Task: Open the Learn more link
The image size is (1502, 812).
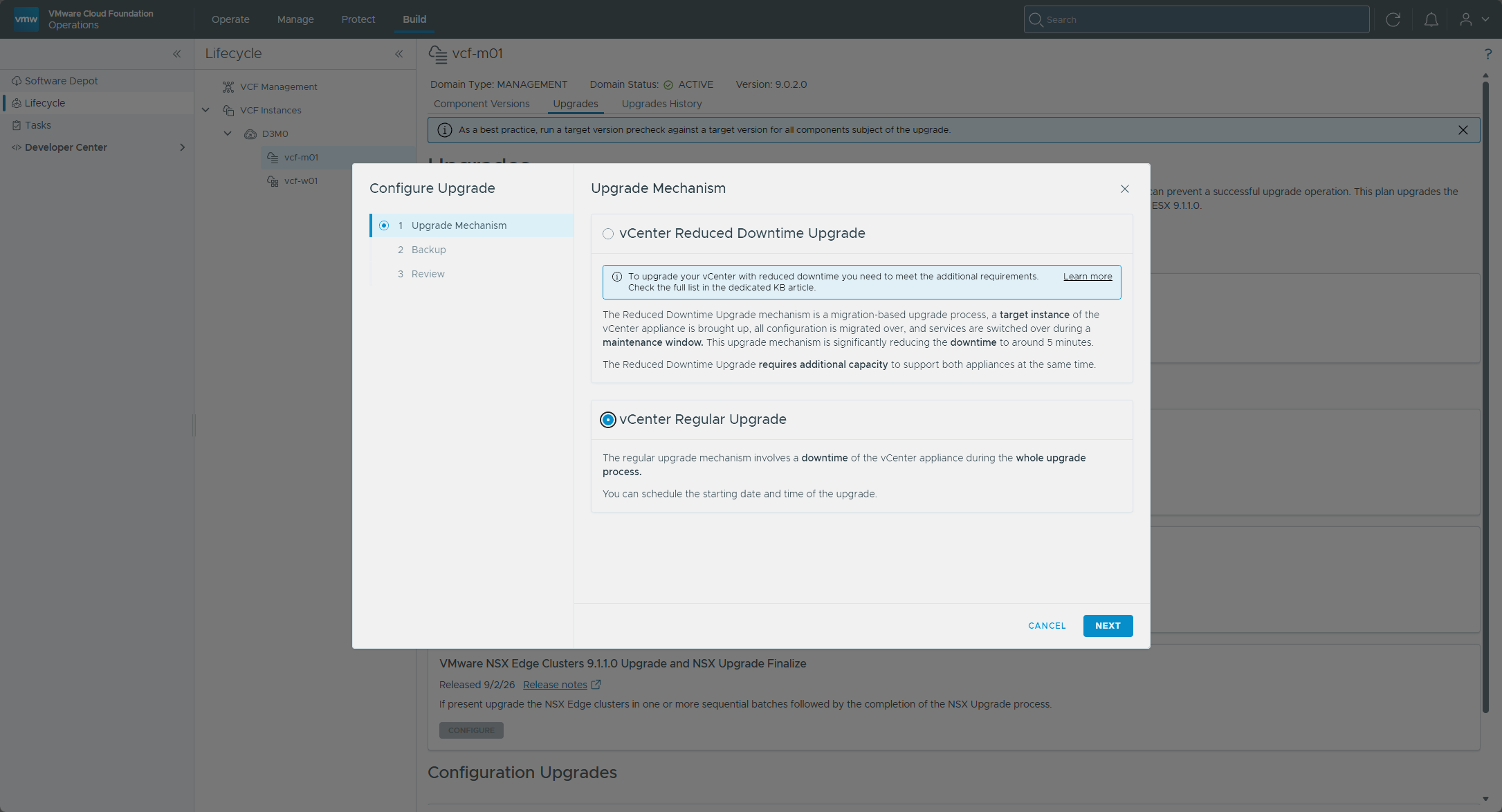Action: [x=1088, y=277]
